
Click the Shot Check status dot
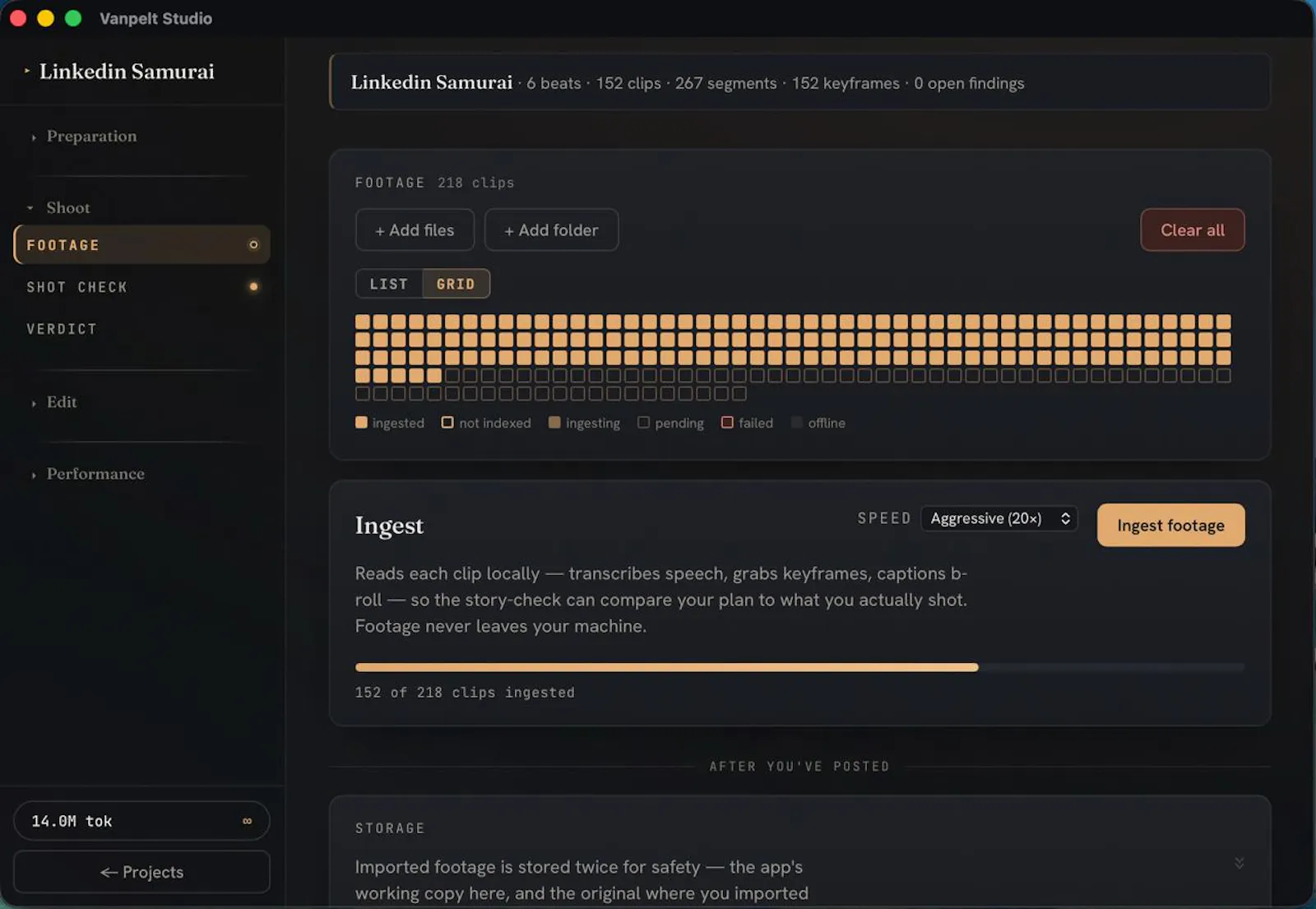click(253, 287)
